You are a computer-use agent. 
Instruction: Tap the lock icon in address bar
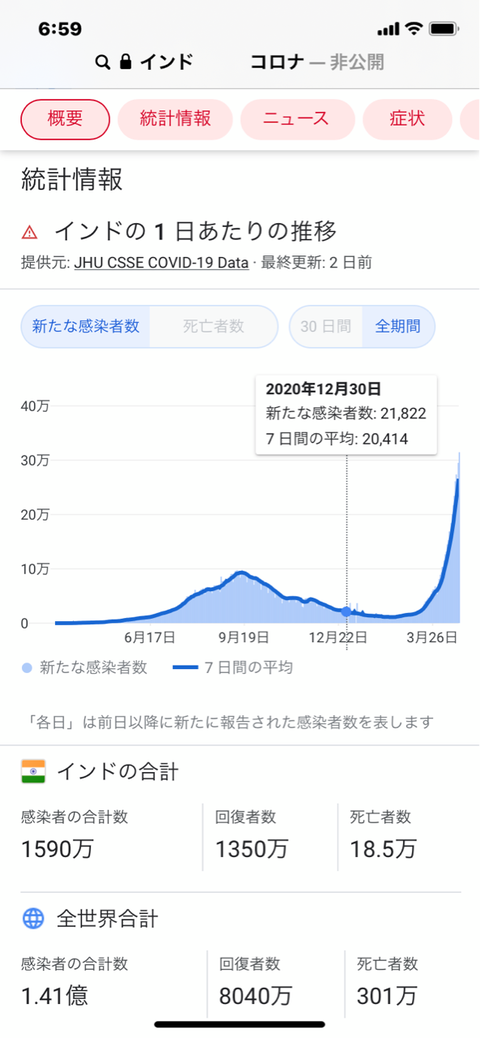point(124,62)
